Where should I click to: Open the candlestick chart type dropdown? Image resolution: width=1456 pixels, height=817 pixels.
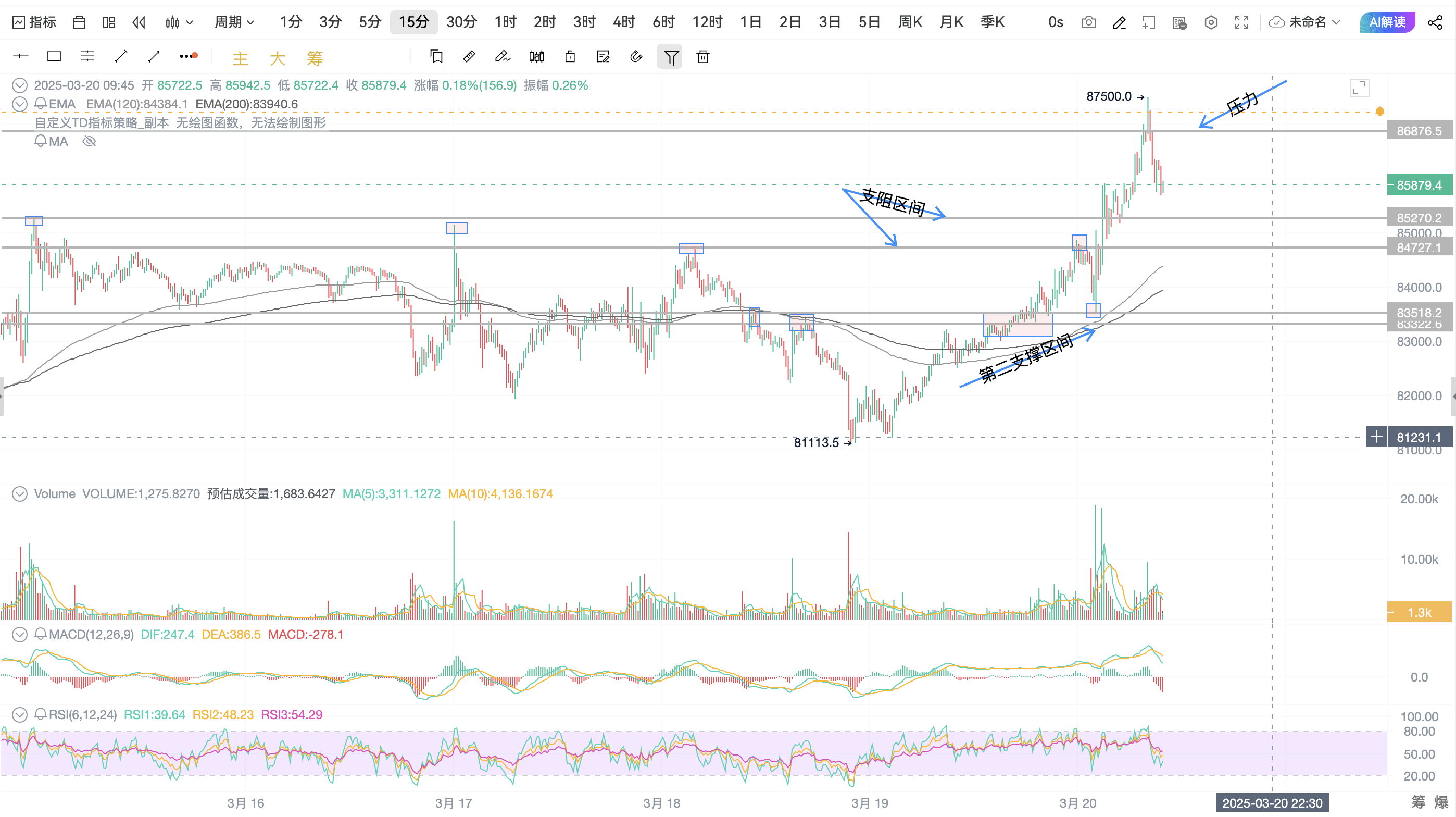click(179, 22)
